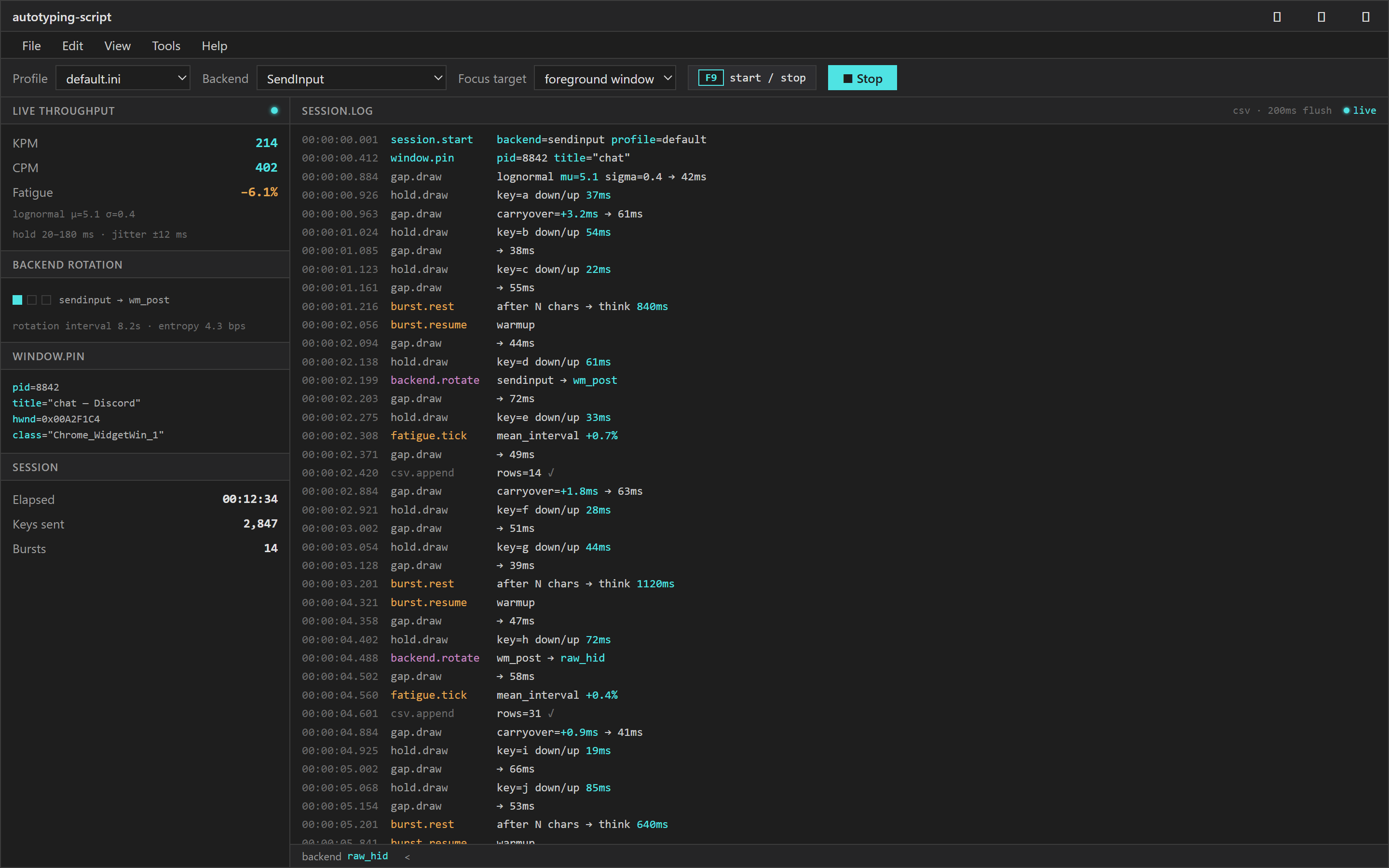Click the Elapsed time 00:12:34
This screenshot has height=868, width=1389.
pos(250,500)
